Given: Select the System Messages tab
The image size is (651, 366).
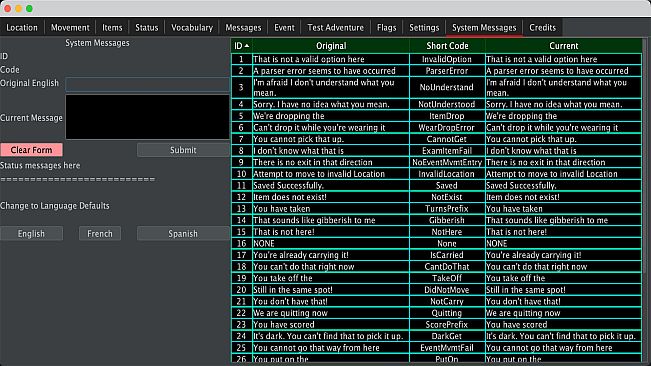Looking at the screenshot, I should [484, 28].
